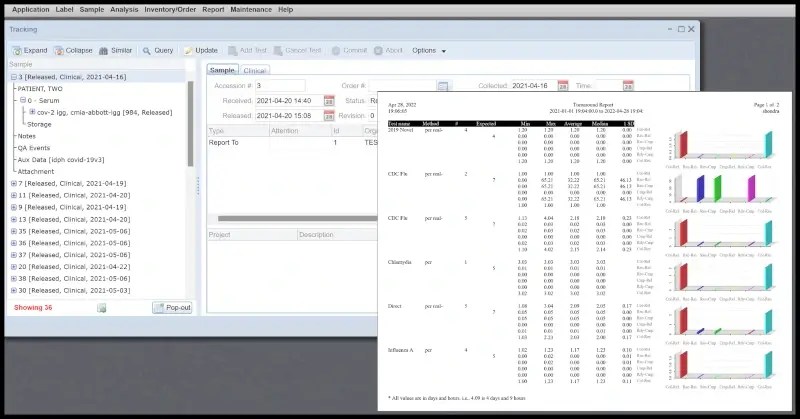Viewport: 800px width, 419px height.
Task: Click the Similar toolbar button
Action: pos(115,51)
